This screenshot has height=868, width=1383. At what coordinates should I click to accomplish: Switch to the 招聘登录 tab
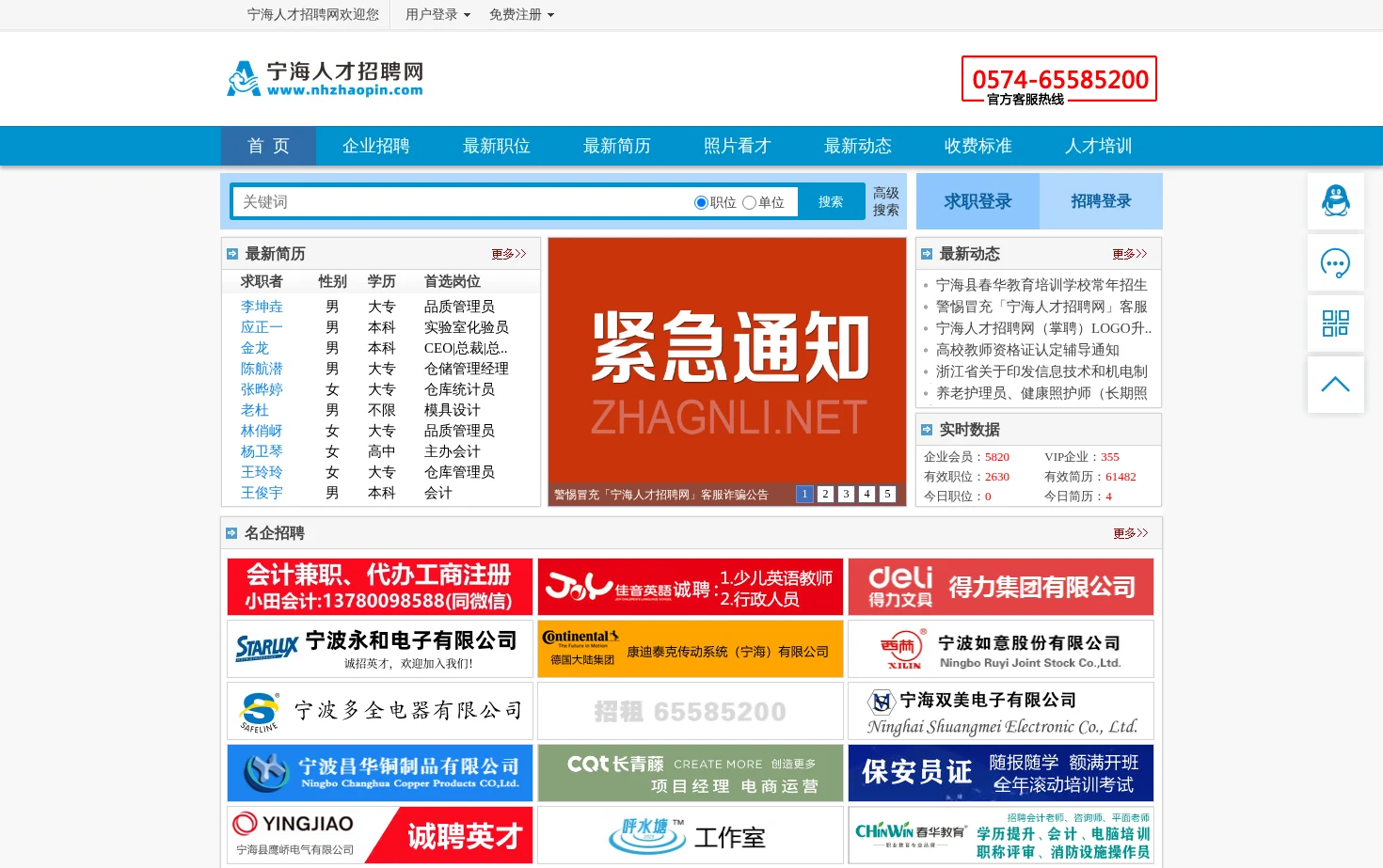(x=1101, y=201)
